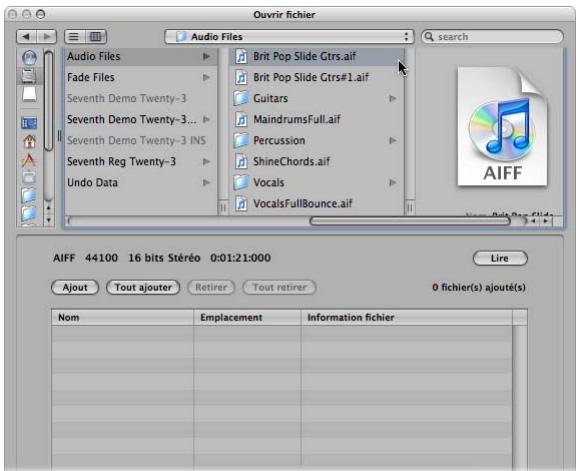Click the ShineChords.aif file icon

point(241,162)
